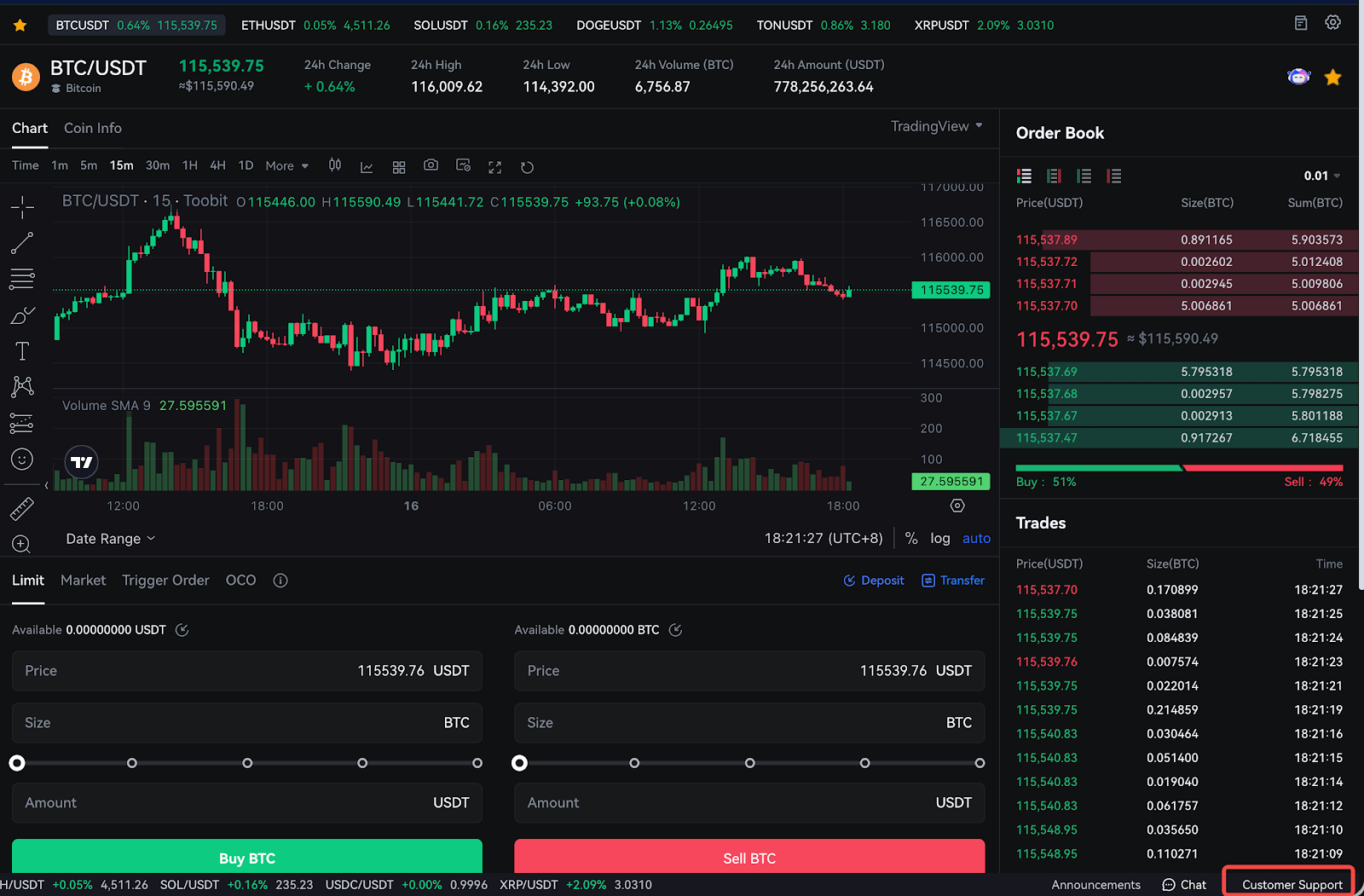Screen dimensions: 1364x896
Task: Click the TradingView logo on chart
Action: pyautogui.click(x=82, y=462)
